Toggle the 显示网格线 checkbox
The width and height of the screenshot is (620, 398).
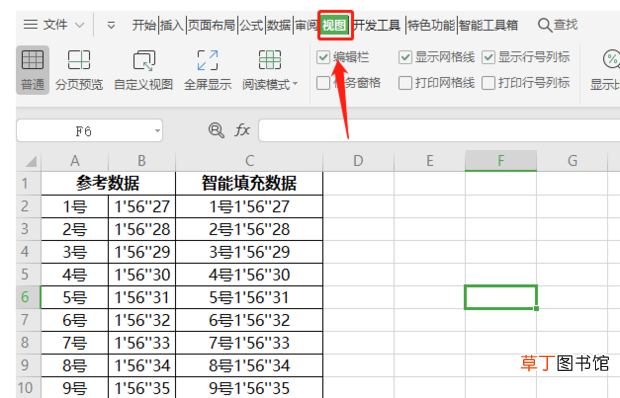[x=405, y=57]
